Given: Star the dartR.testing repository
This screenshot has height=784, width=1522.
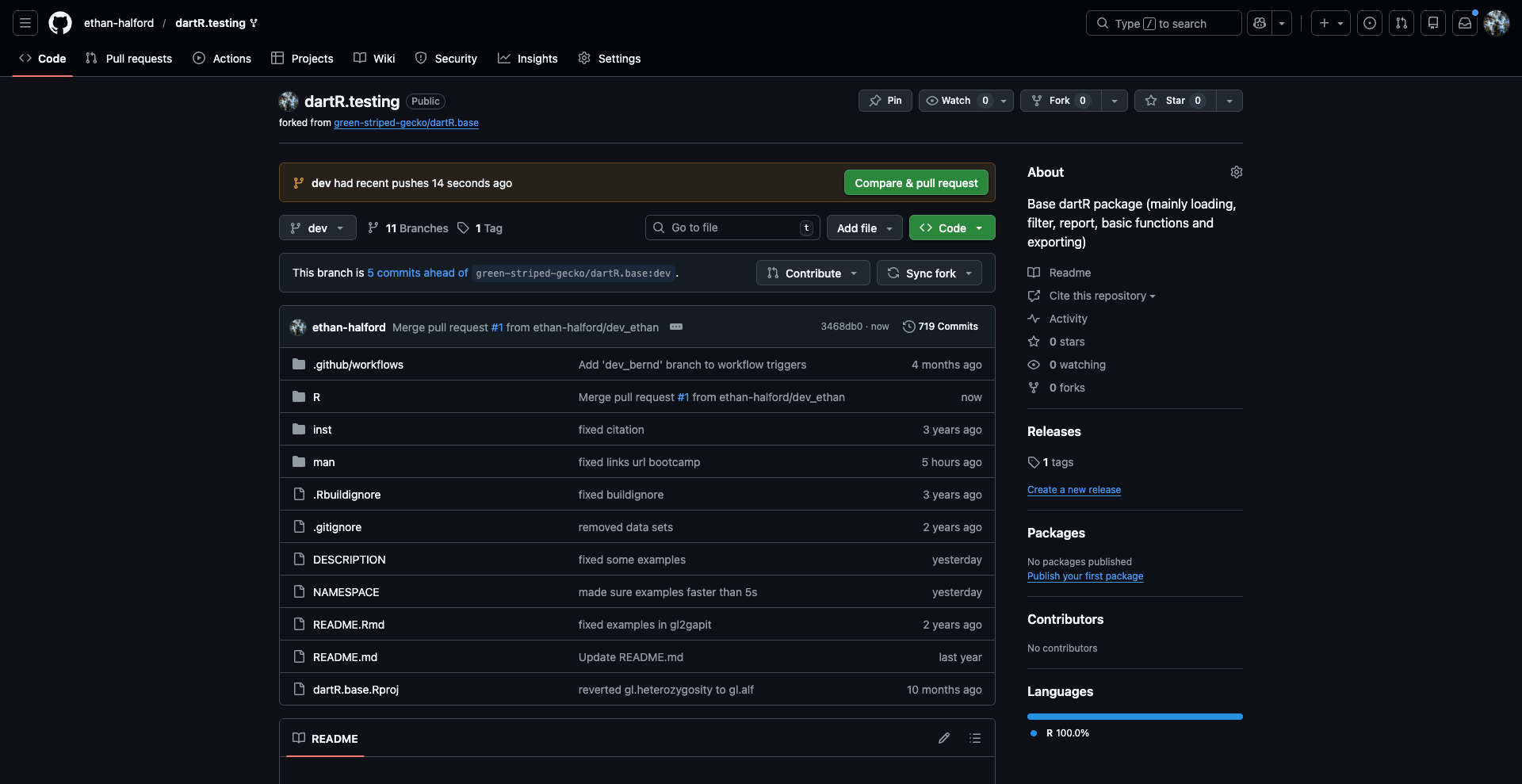Looking at the screenshot, I should [1175, 101].
